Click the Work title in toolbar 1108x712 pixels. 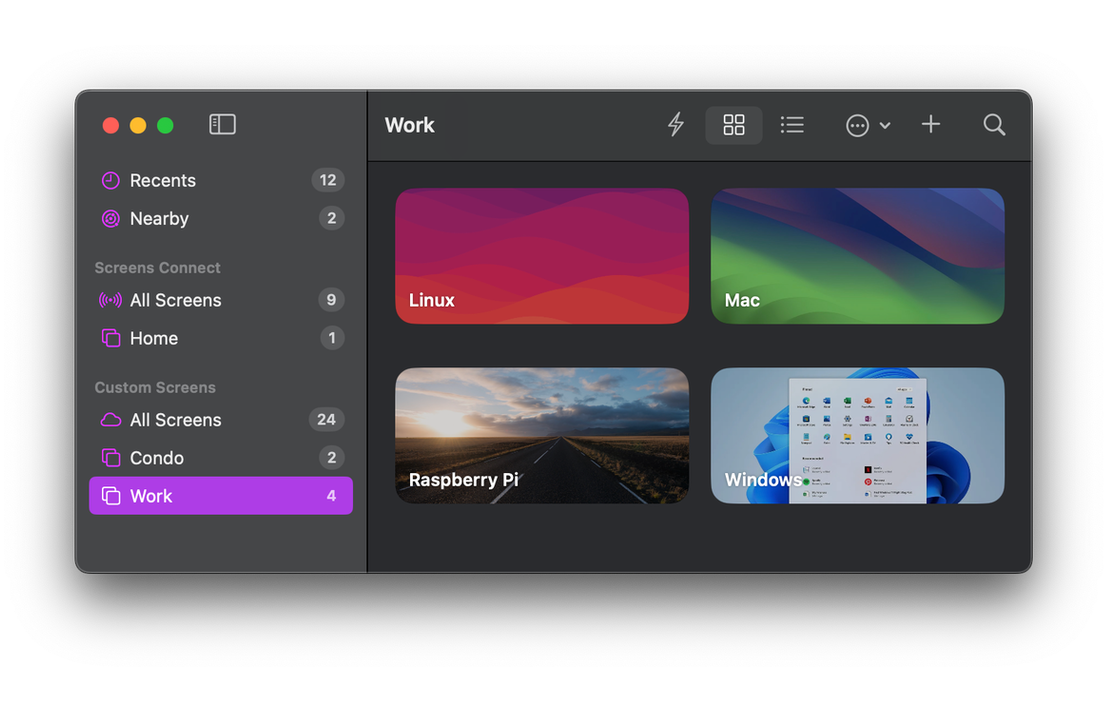410,125
